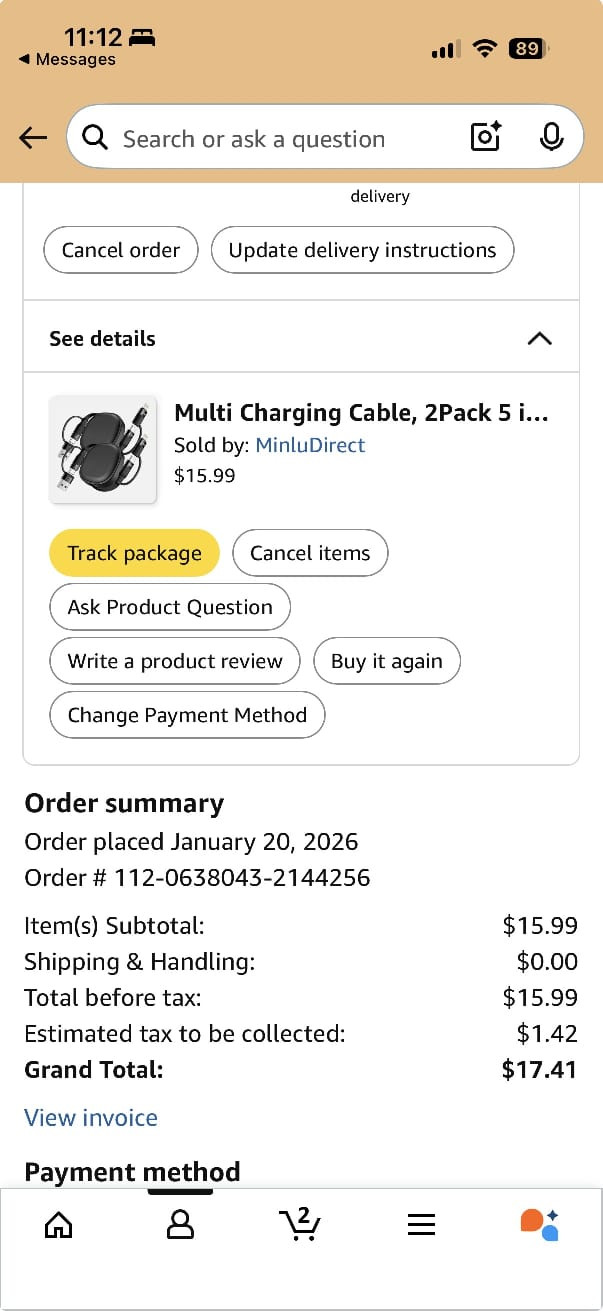Return to Messages app
The width and height of the screenshot is (603, 1311).
[x=67, y=60]
